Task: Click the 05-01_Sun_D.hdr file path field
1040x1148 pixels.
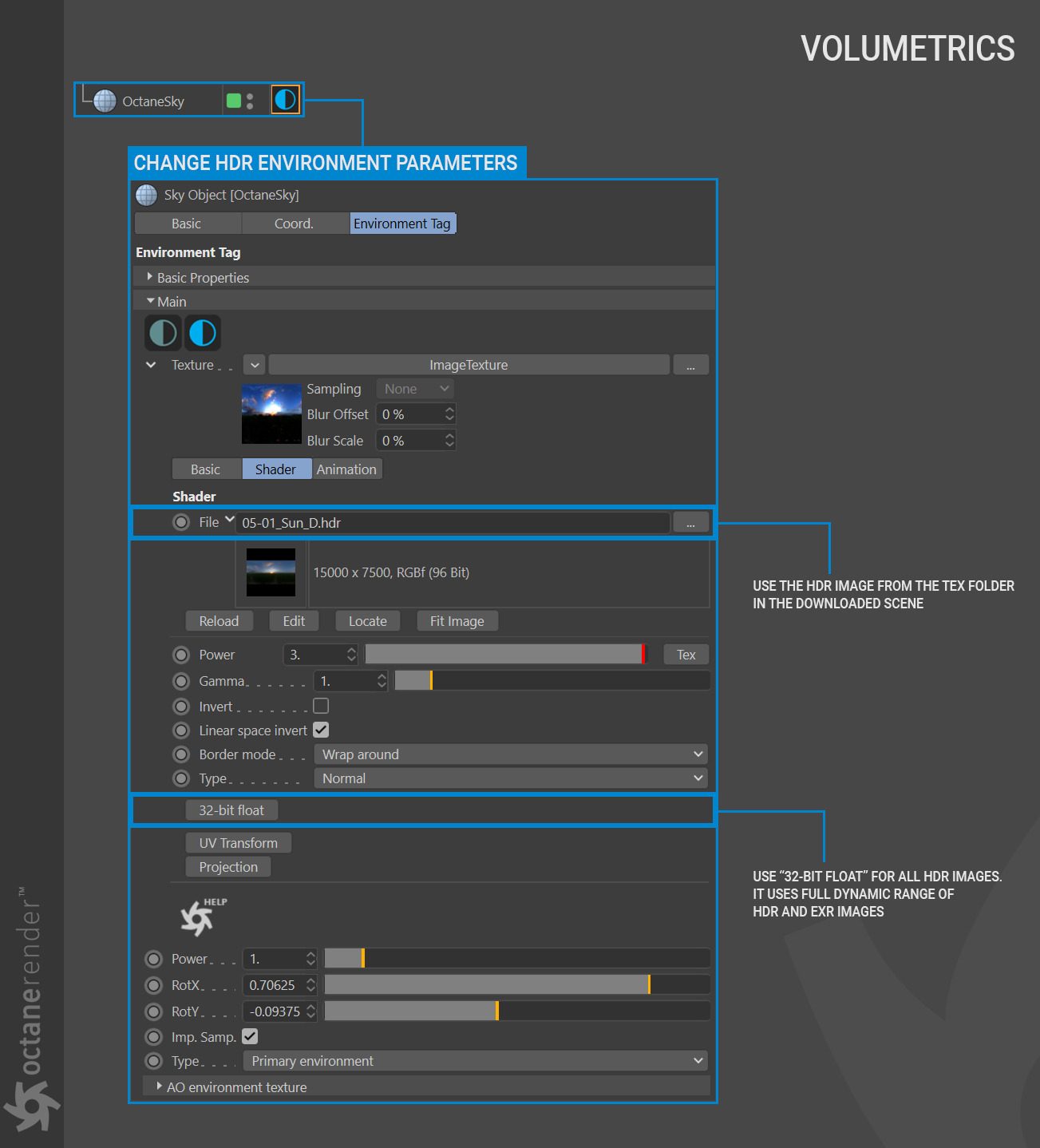Action: [x=452, y=523]
